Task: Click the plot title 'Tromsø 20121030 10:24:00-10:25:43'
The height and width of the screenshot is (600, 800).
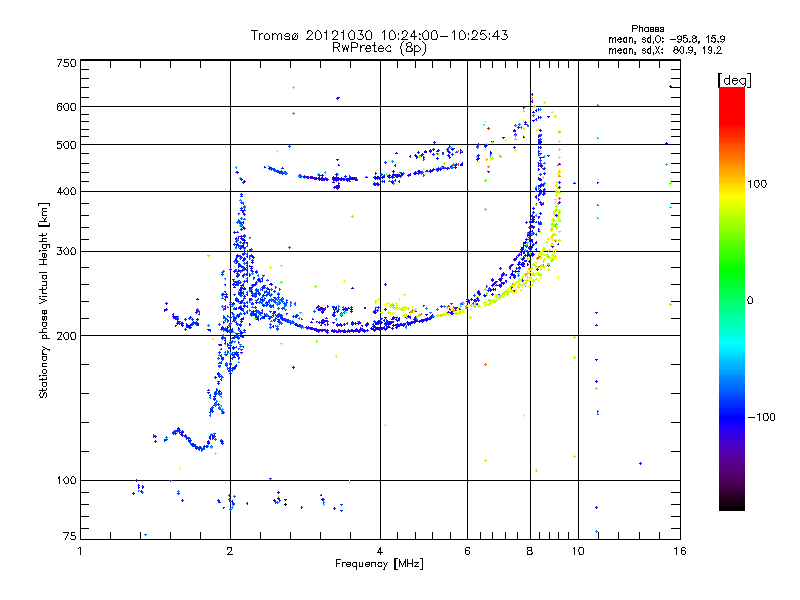Action: pos(379,35)
